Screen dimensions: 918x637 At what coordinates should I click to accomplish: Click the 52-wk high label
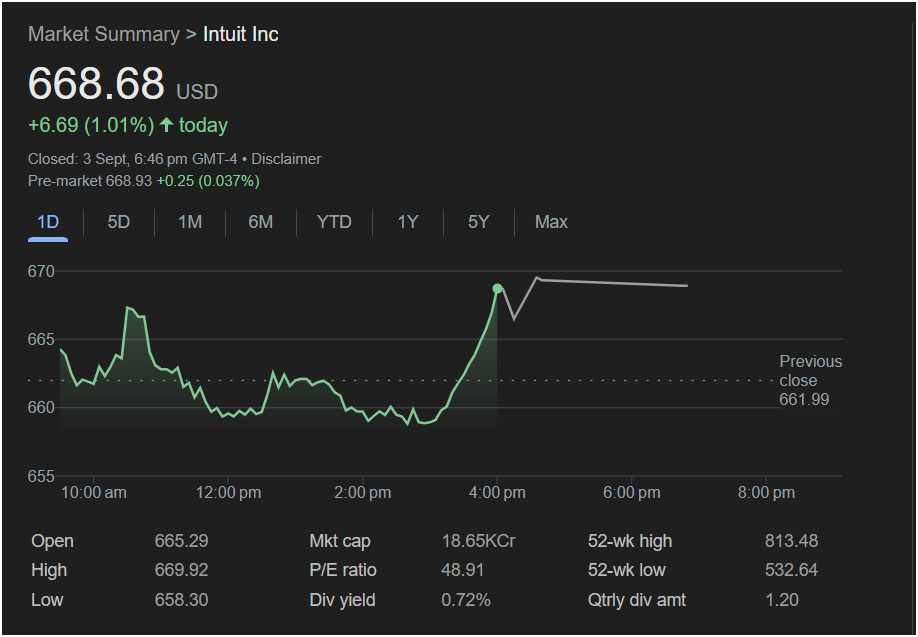coord(630,541)
